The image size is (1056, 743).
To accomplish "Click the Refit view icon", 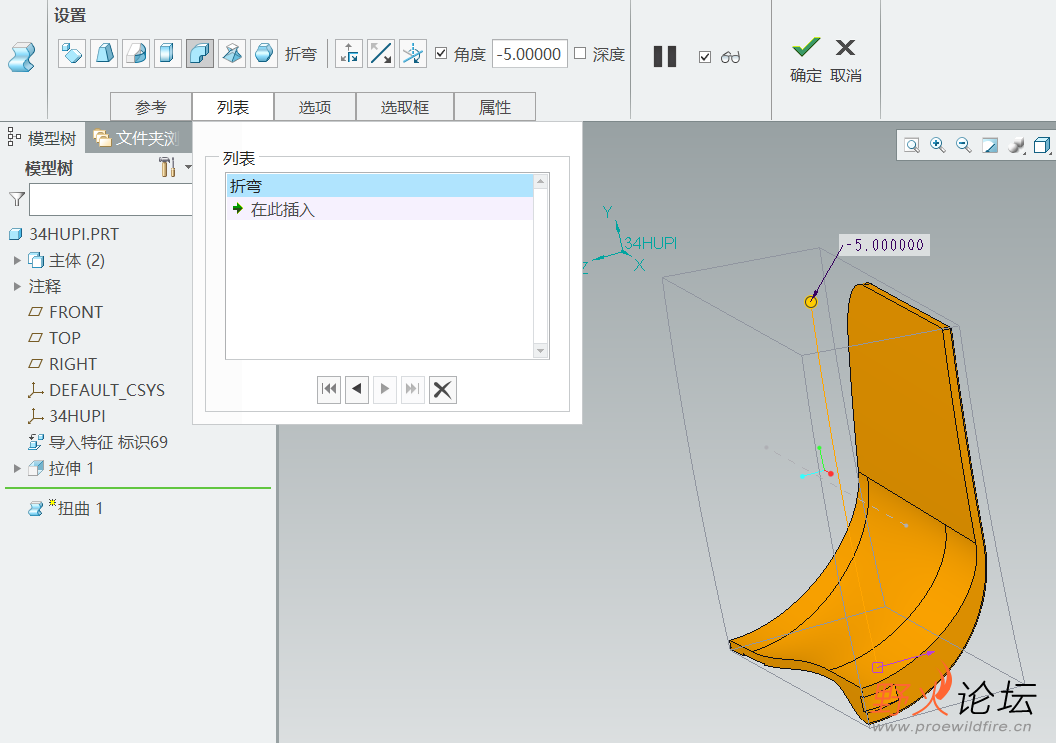I will pos(912,145).
